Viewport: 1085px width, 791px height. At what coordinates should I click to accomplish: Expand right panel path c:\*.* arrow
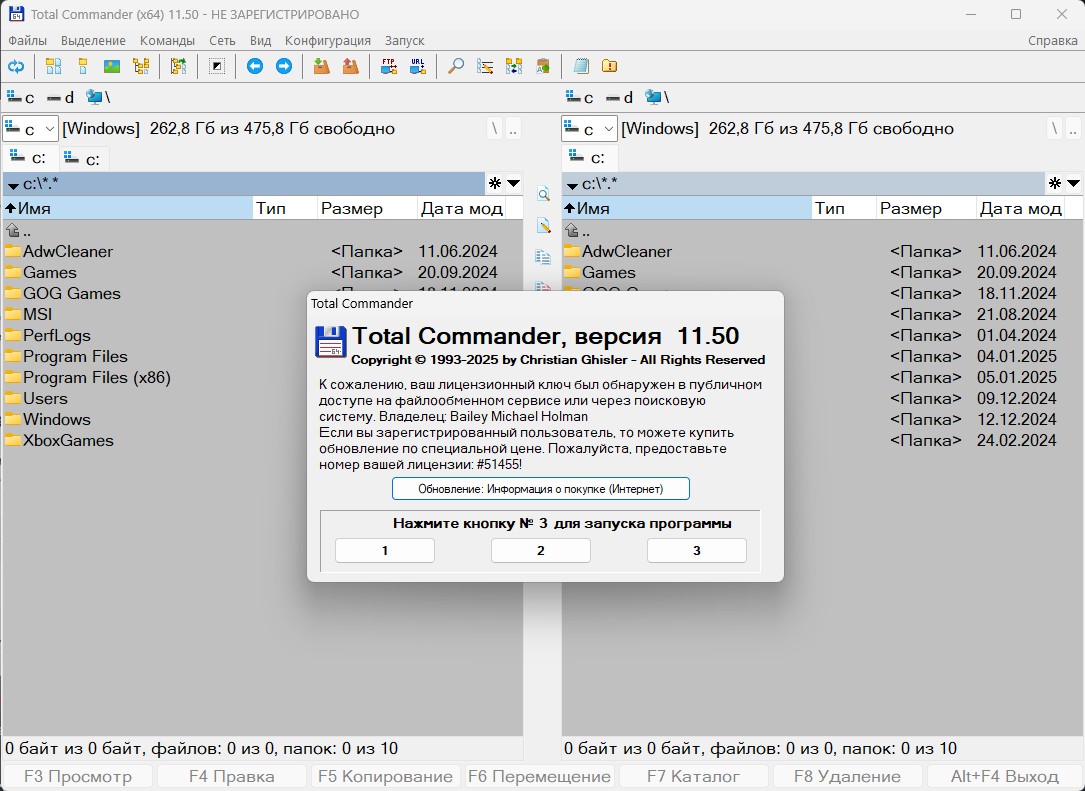[x=572, y=185]
